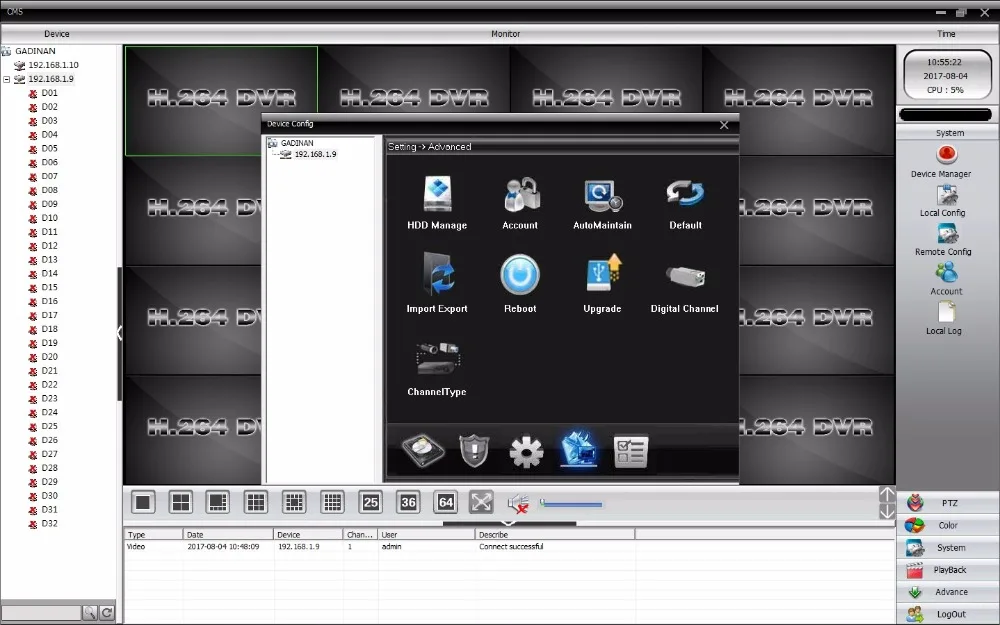1000x625 pixels.
Task: Select the 'Connect successful' log entry
Action: (x=511, y=547)
